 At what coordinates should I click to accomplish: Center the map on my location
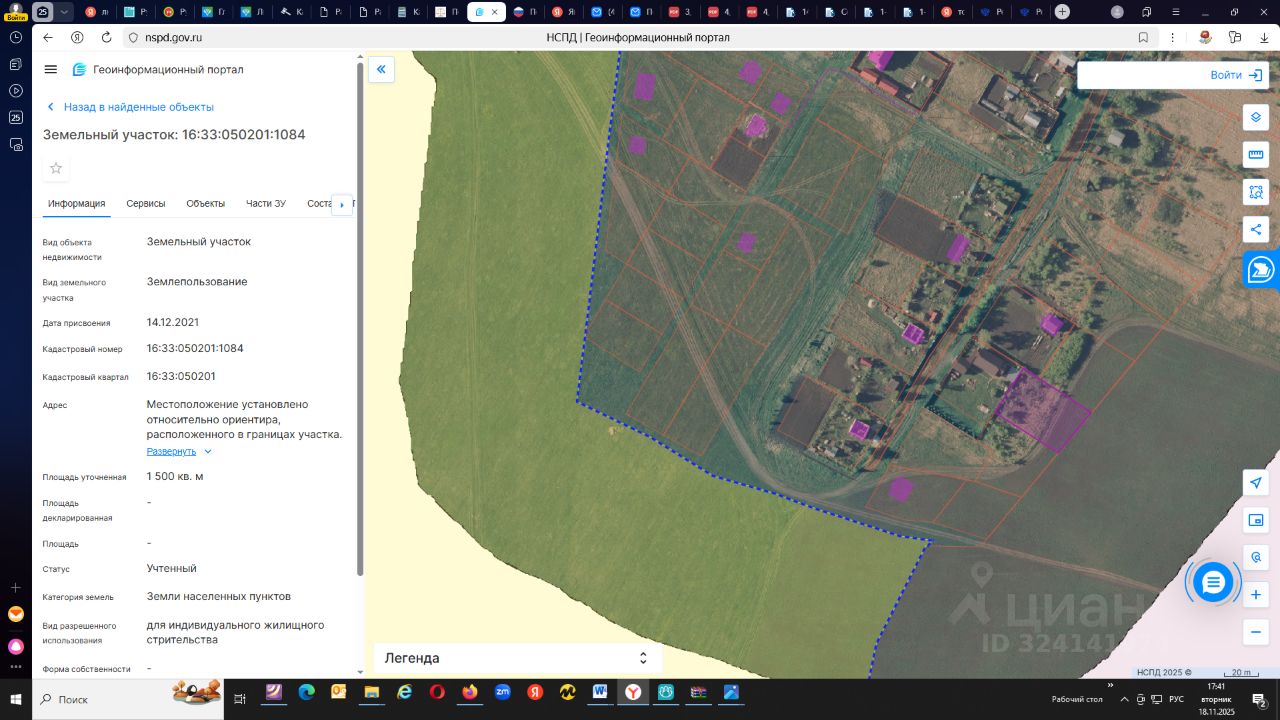pyautogui.click(x=1256, y=483)
